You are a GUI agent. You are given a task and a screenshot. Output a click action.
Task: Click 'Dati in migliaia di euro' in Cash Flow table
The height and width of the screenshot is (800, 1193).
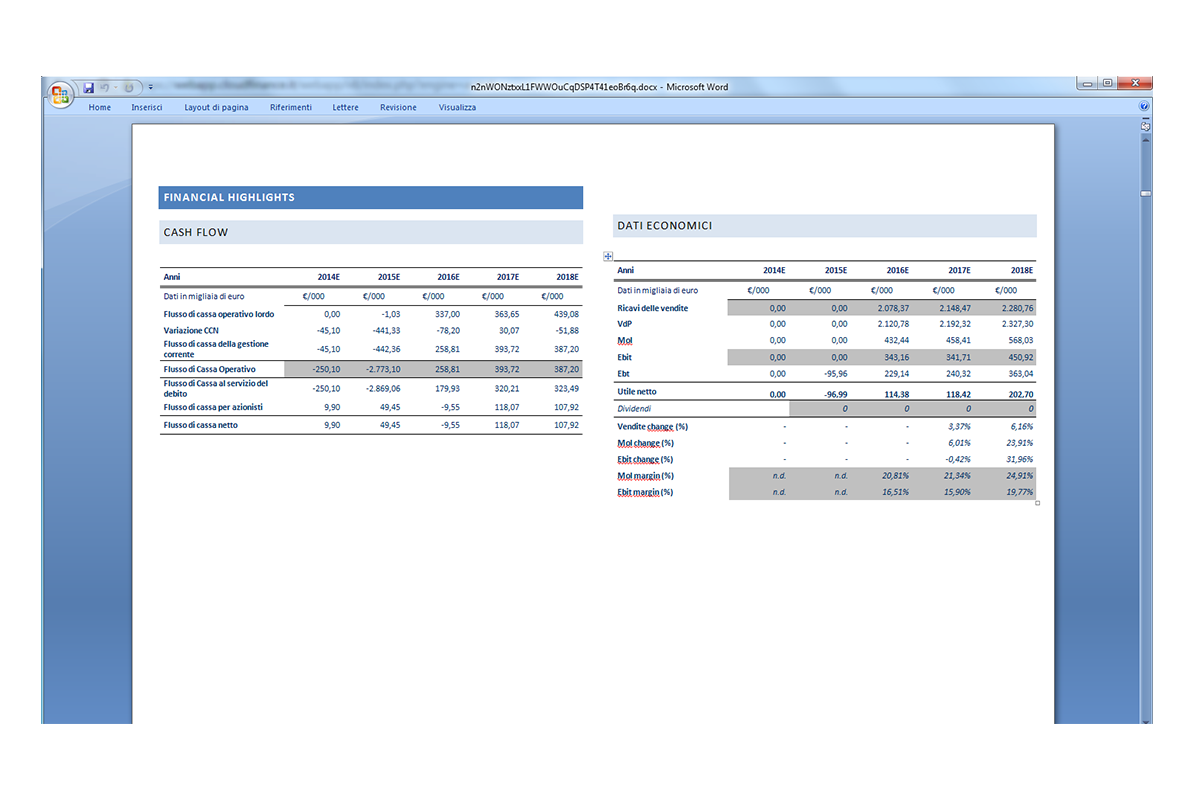click(x=204, y=296)
